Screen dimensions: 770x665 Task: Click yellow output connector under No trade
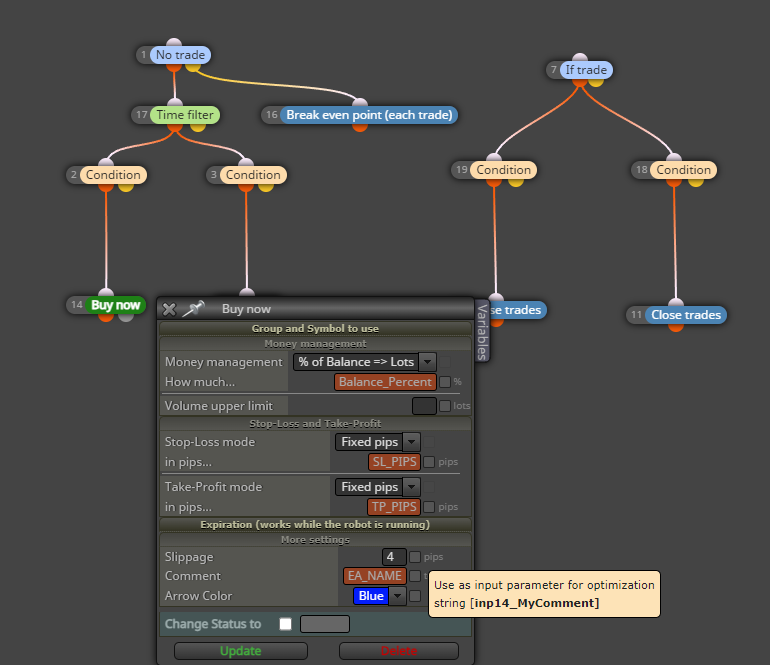pos(193,67)
